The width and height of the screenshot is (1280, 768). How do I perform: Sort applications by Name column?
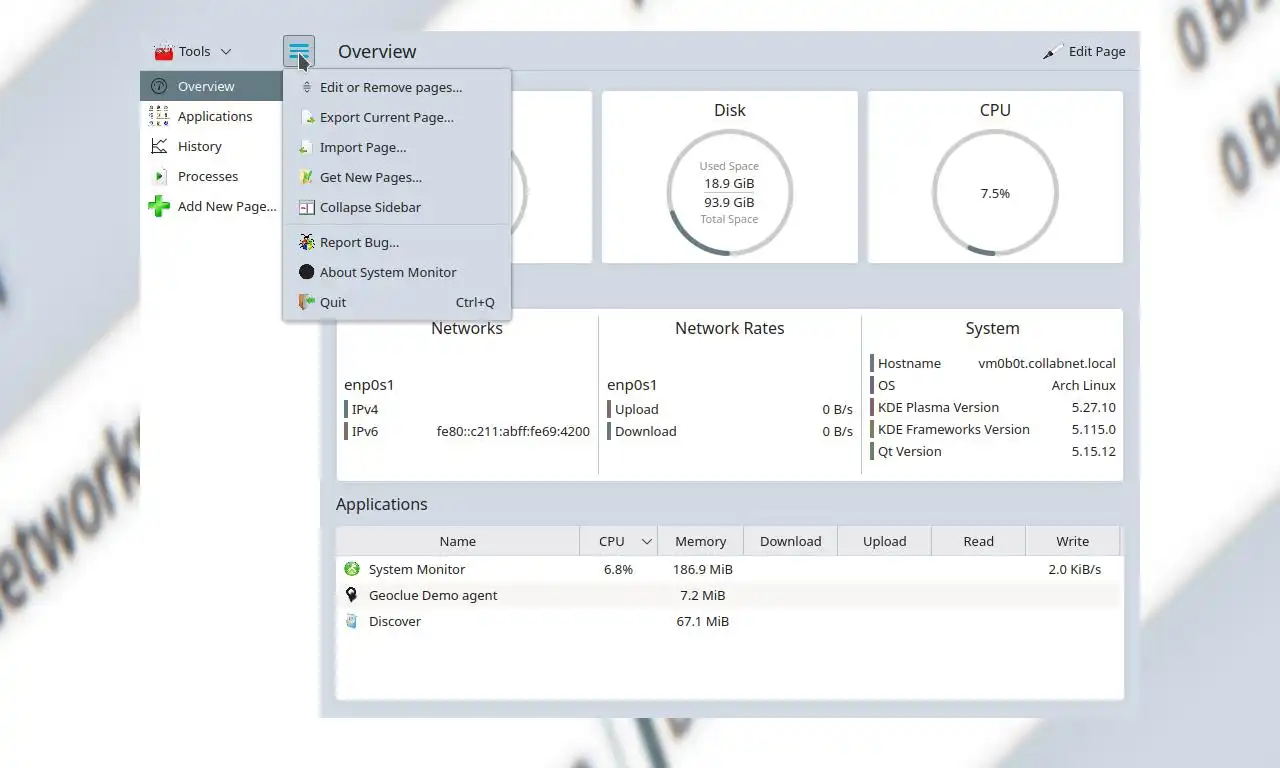coord(458,541)
